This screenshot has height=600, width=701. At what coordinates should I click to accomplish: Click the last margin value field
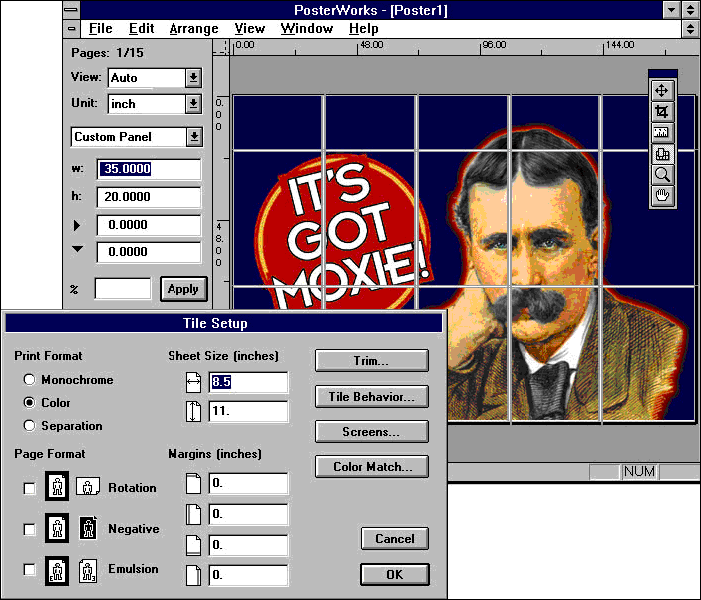(248, 575)
